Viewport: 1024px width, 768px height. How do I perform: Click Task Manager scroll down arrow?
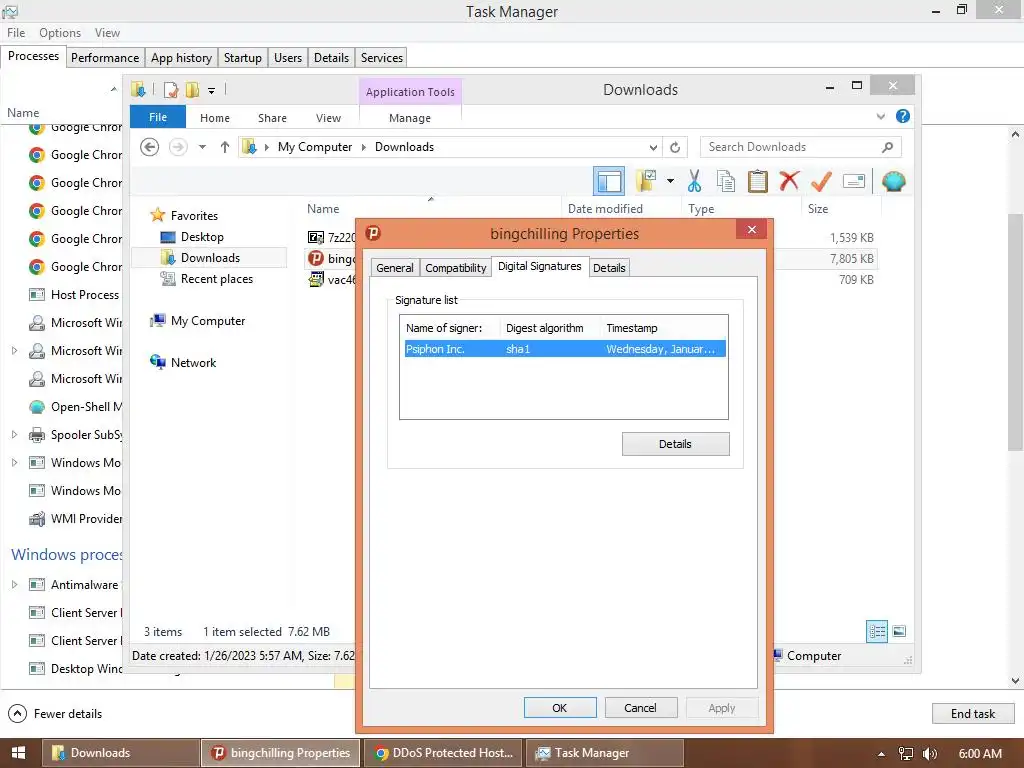1015,680
